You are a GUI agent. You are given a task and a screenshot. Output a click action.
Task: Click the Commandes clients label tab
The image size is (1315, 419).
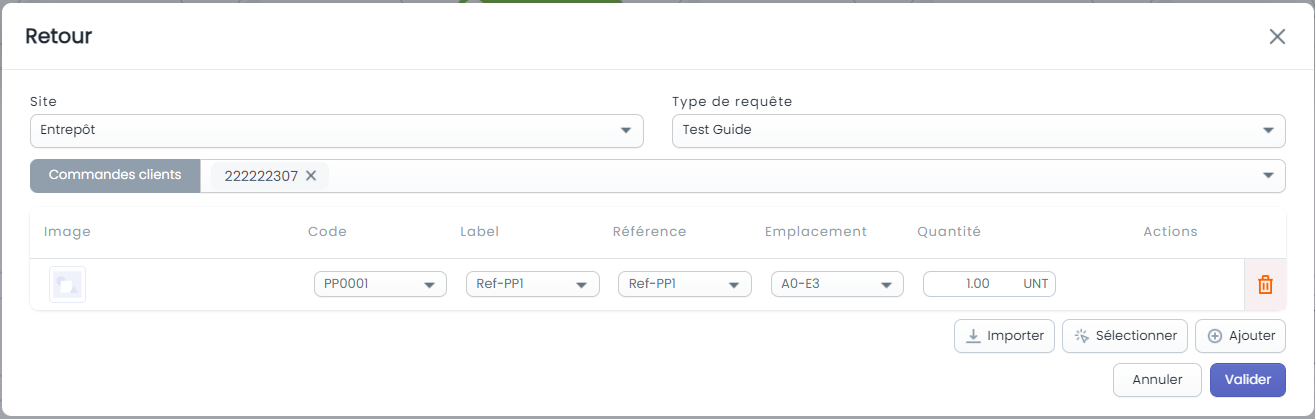point(115,175)
